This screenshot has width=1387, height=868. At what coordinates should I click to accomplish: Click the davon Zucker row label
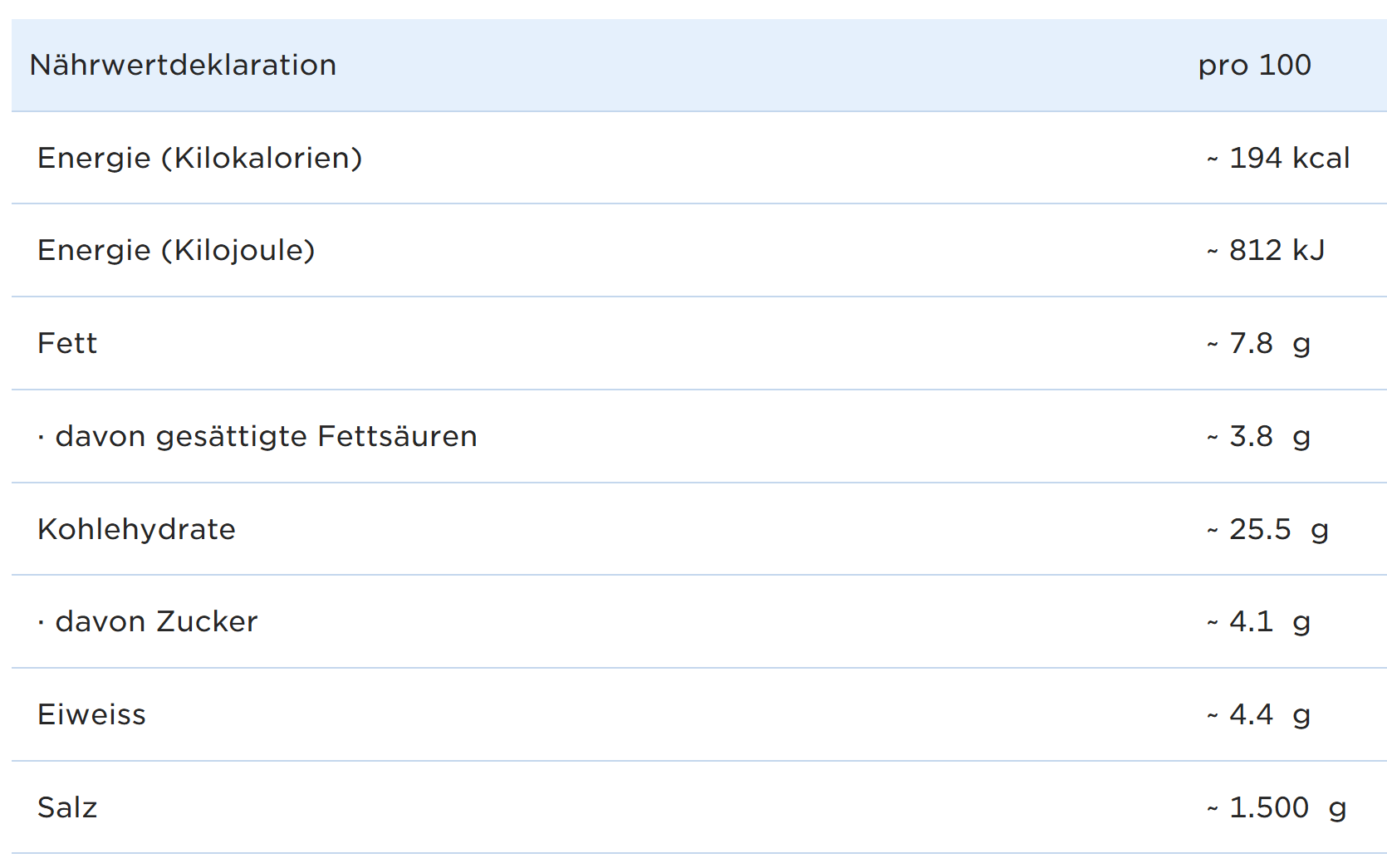click(156, 621)
